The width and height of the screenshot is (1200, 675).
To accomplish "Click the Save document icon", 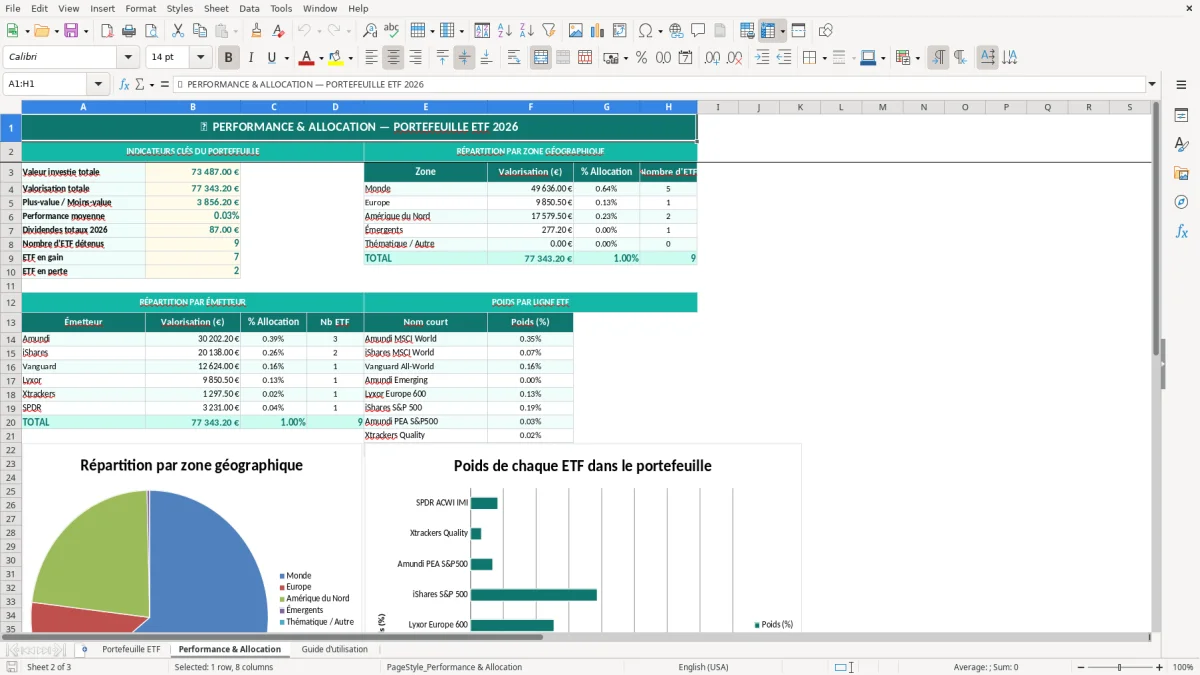I will pyautogui.click(x=71, y=31).
